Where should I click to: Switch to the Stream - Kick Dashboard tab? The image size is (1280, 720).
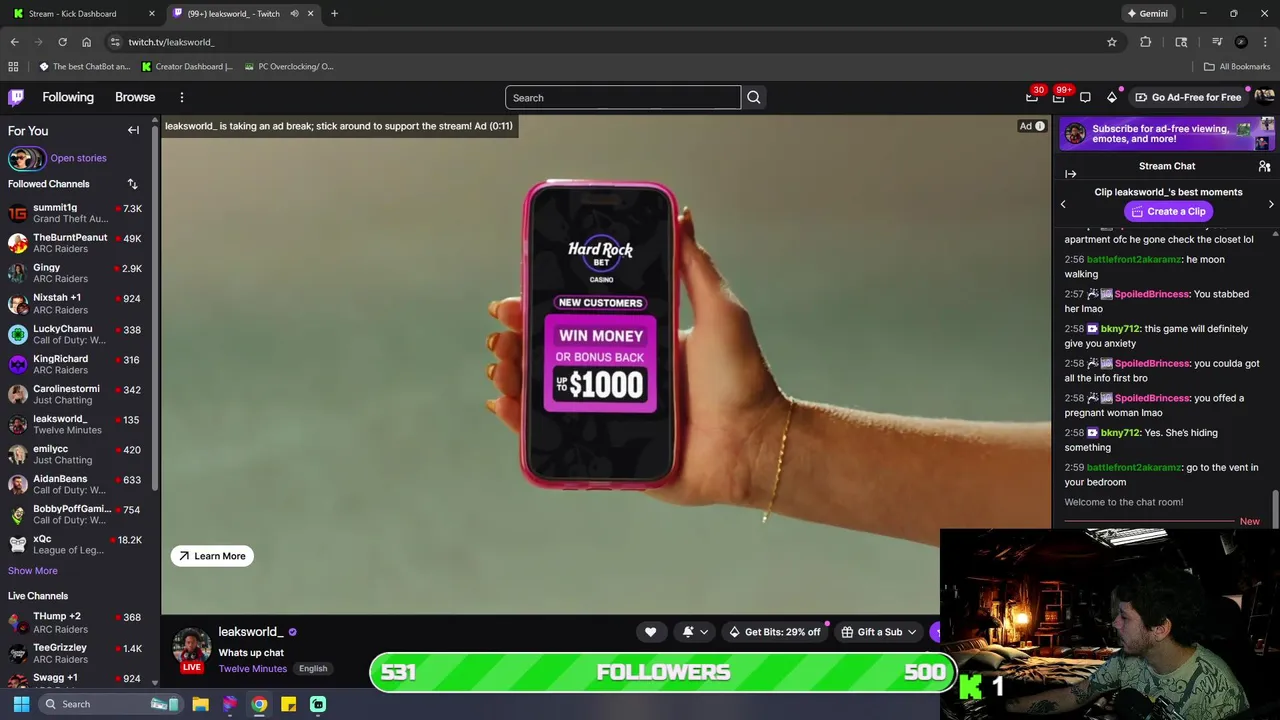tap(80, 14)
